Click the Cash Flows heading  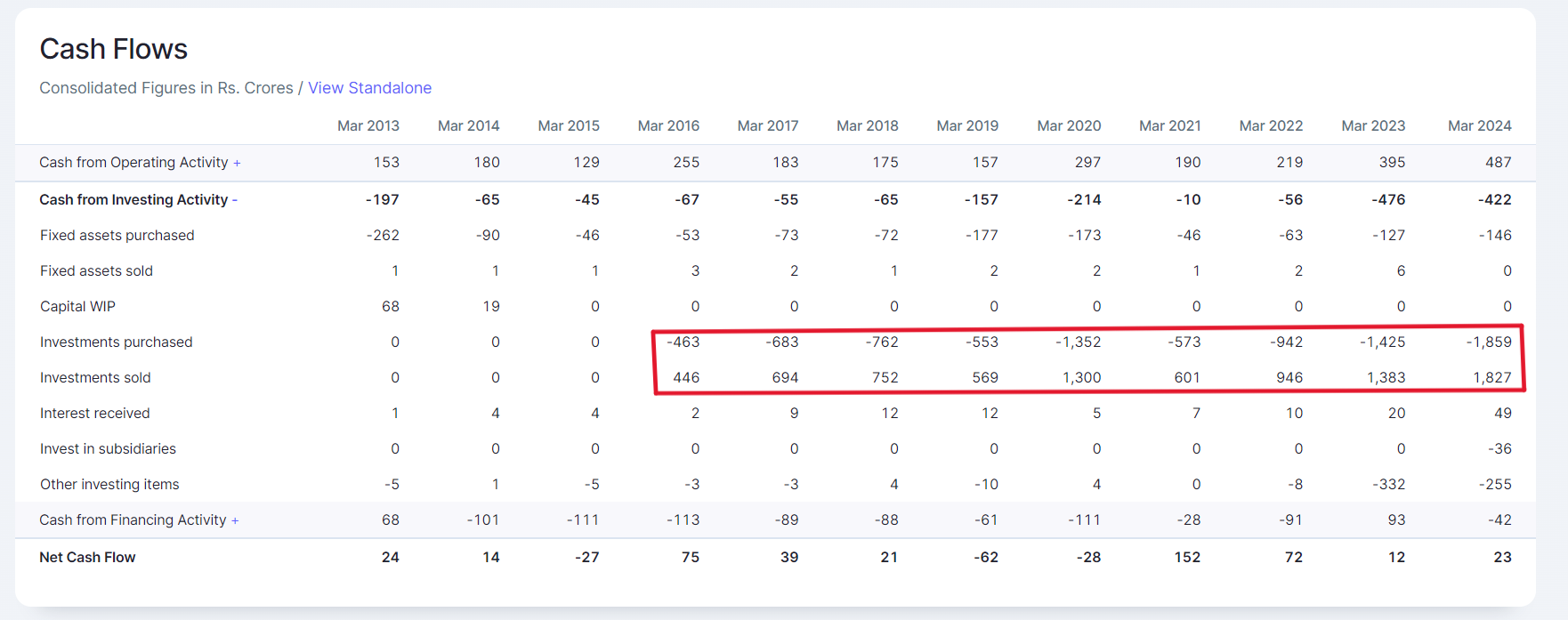114,49
